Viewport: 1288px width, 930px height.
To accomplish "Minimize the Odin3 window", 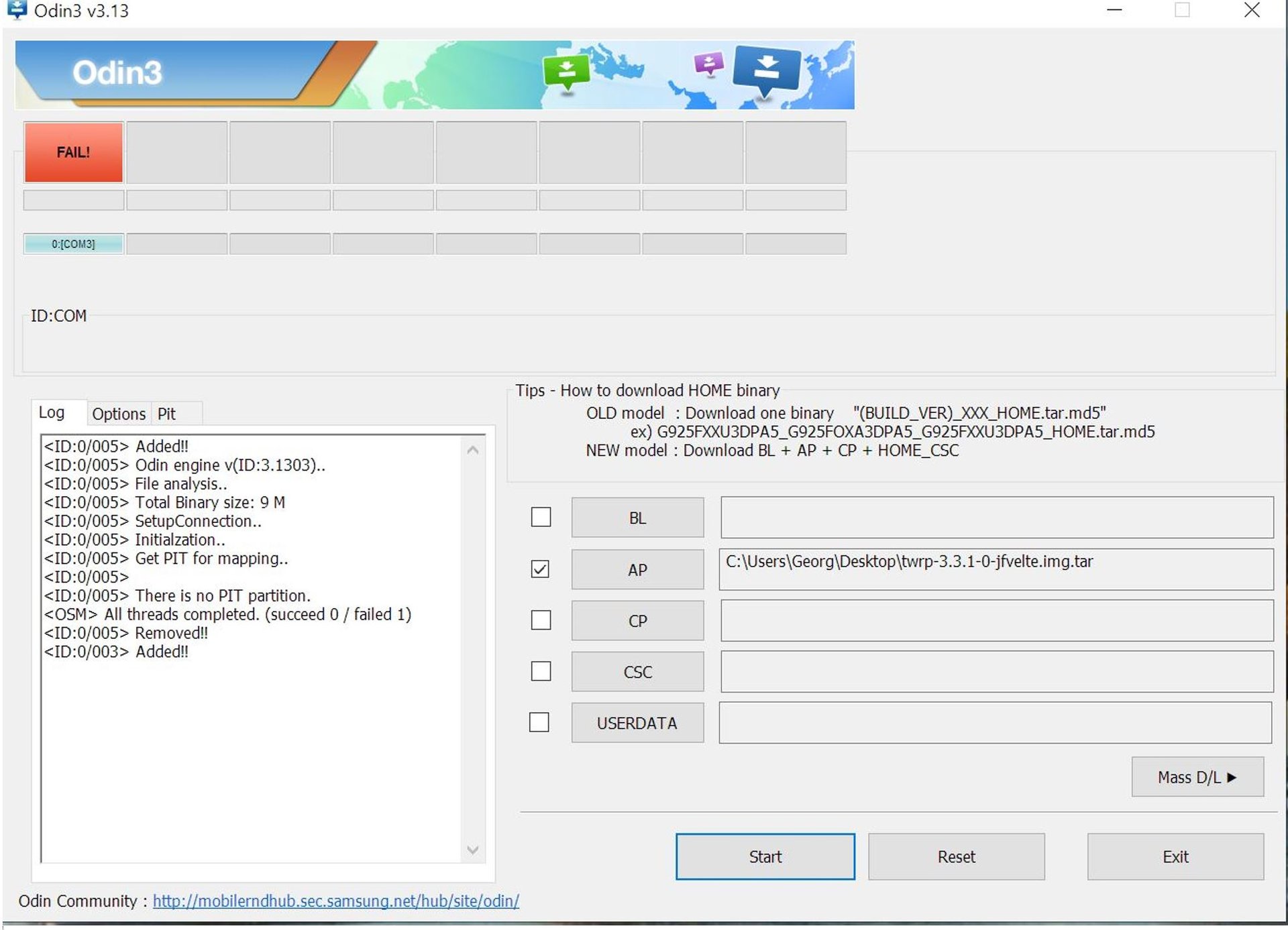I will click(x=1114, y=10).
